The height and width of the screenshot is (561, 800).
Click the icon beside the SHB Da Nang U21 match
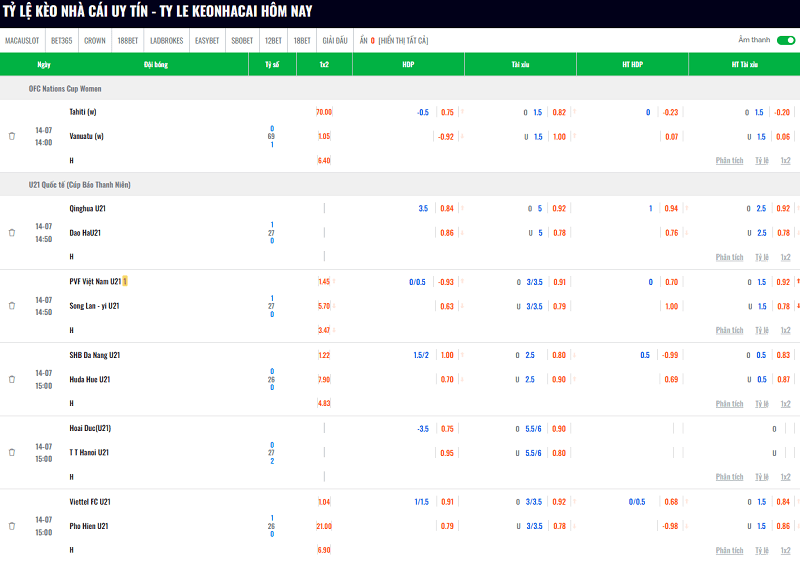click(x=12, y=379)
